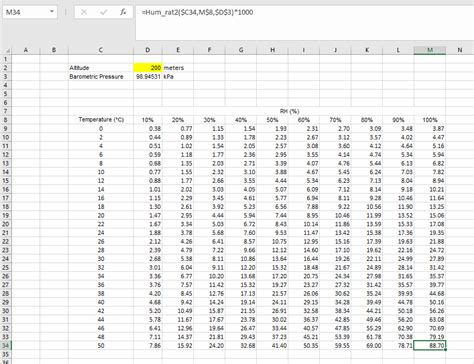
Task: Select cell with value 69.00
Action: point(367,346)
